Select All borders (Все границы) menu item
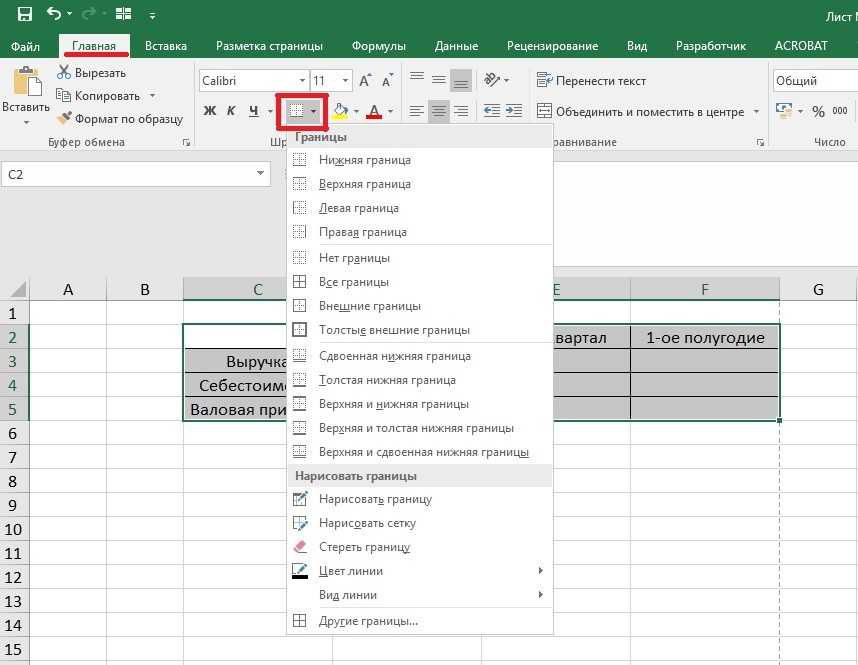858x665 pixels. pyautogui.click(x=353, y=282)
